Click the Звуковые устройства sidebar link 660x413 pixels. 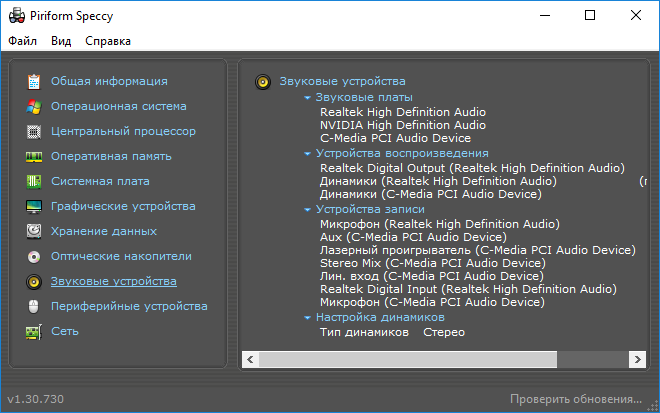click(x=113, y=281)
